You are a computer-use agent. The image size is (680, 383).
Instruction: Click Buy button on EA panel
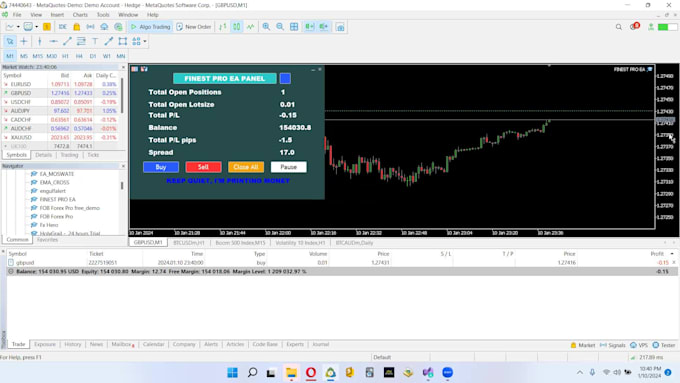[x=161, y=167]
